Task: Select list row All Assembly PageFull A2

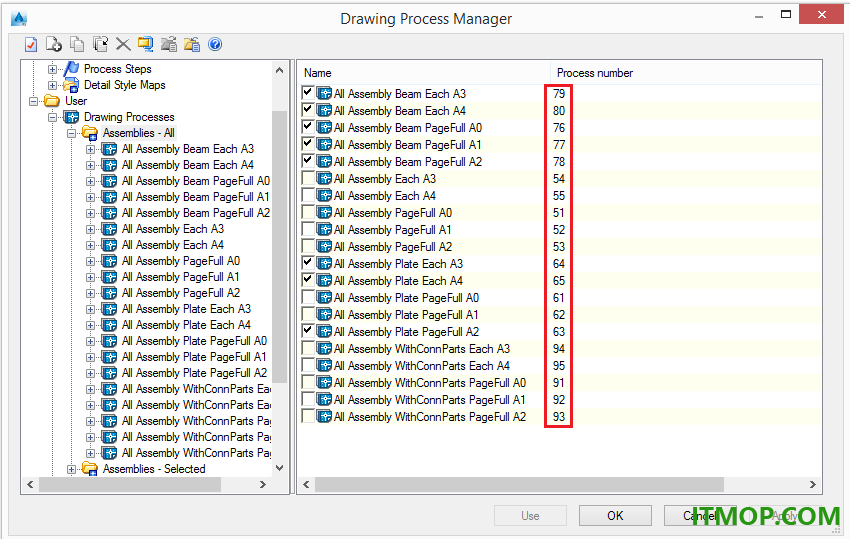Action: (x=393, y=247)
